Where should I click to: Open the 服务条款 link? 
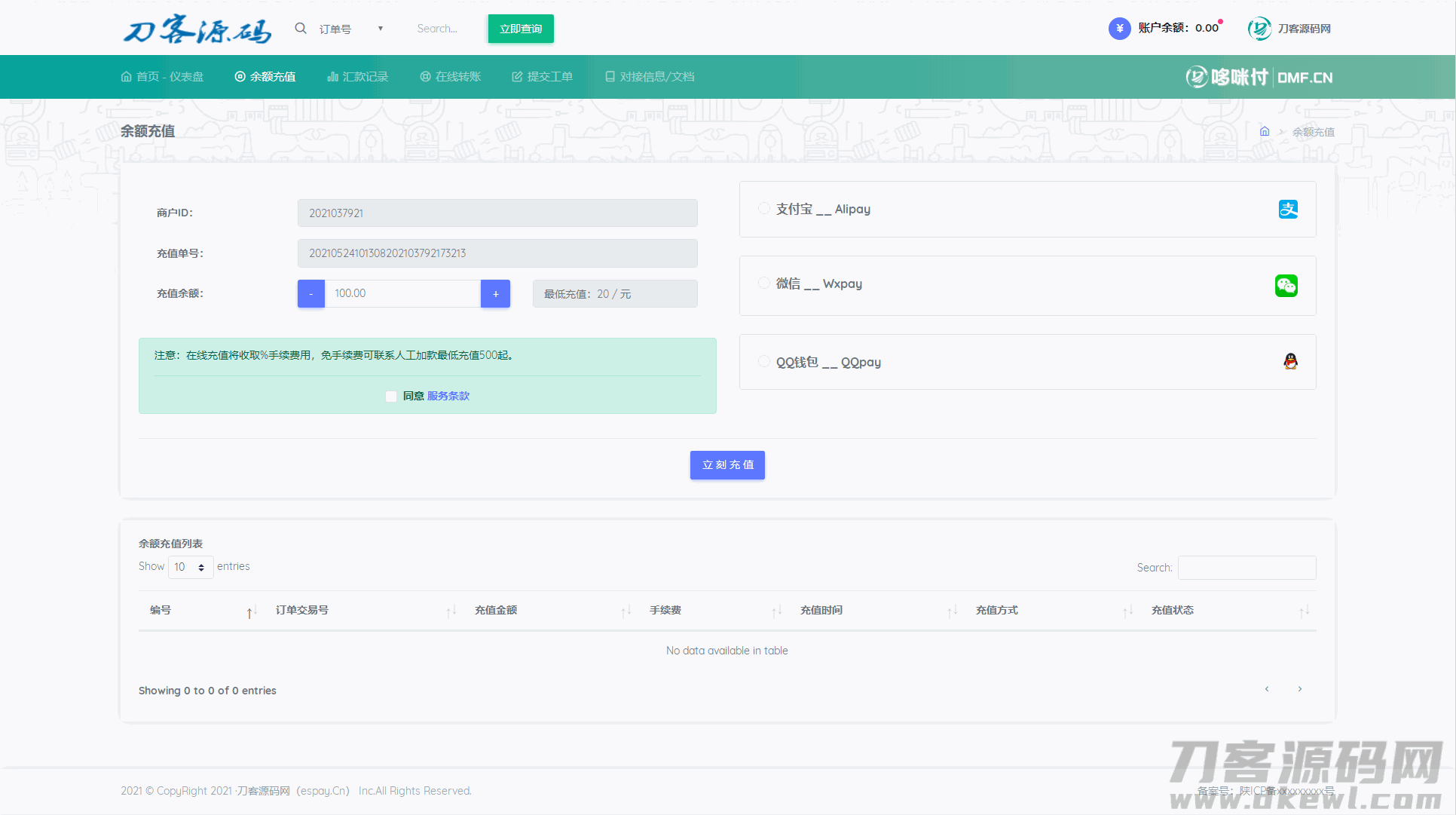(x=448, y=396)
